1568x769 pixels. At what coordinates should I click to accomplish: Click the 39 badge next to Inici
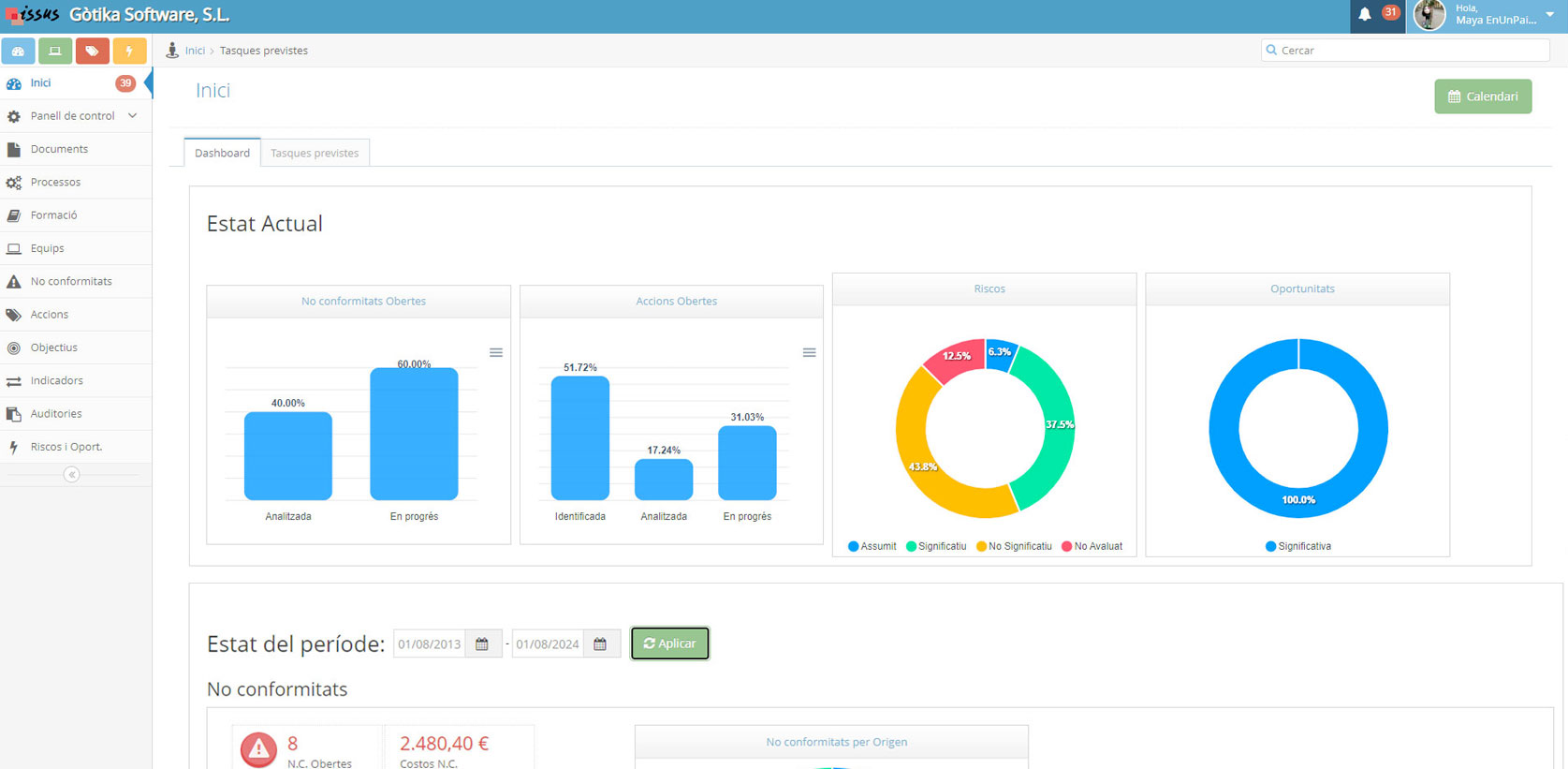tap(125, 83)
